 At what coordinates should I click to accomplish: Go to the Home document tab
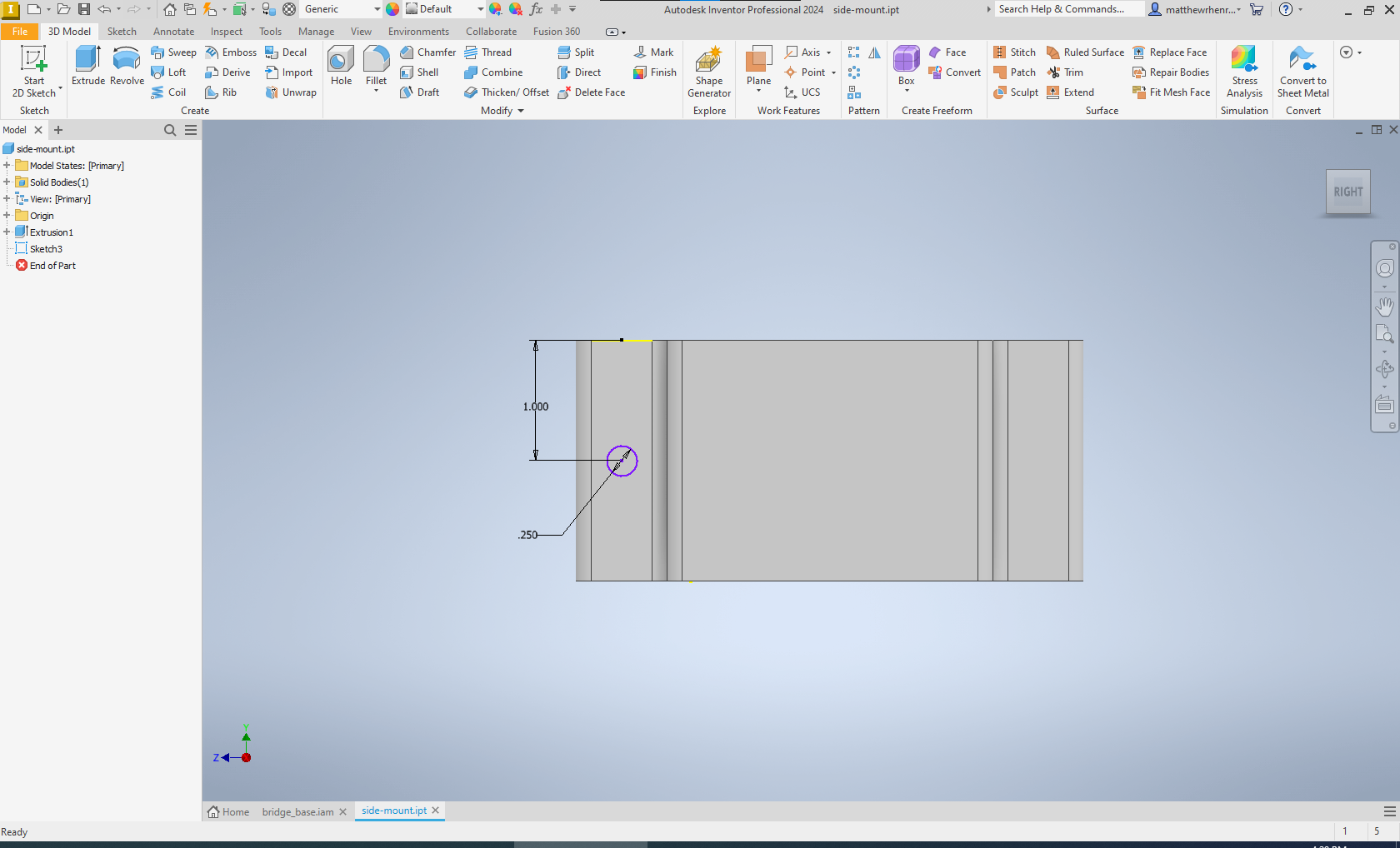tap(228, 812)
